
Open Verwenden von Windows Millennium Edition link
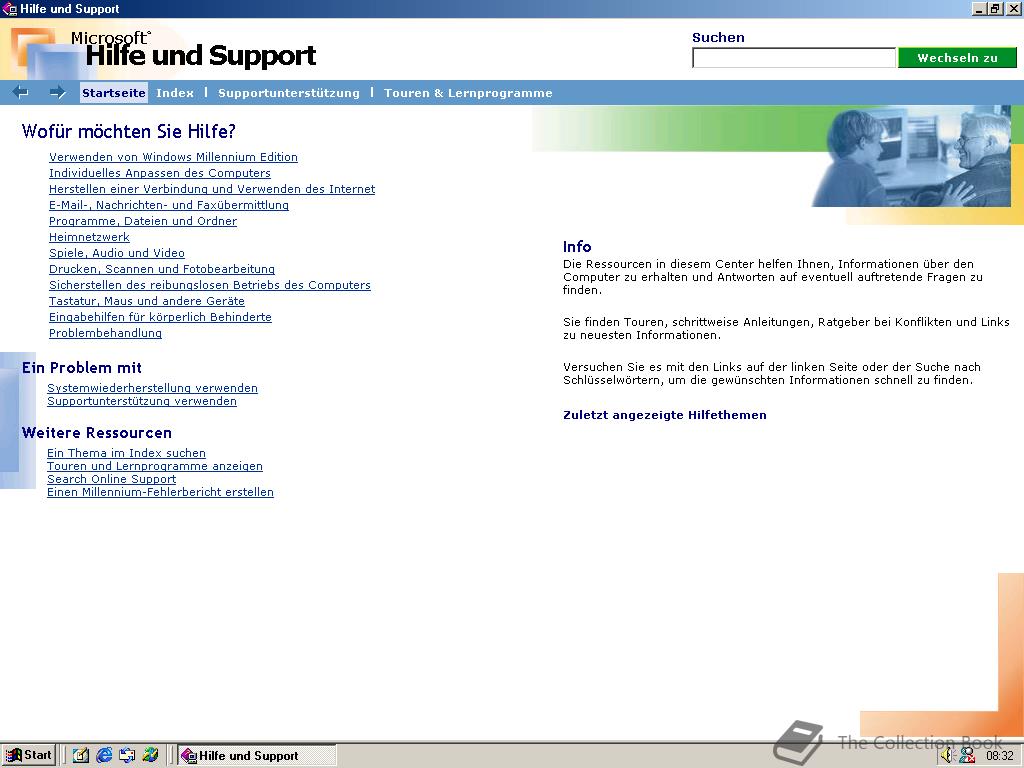coord(173,157)
